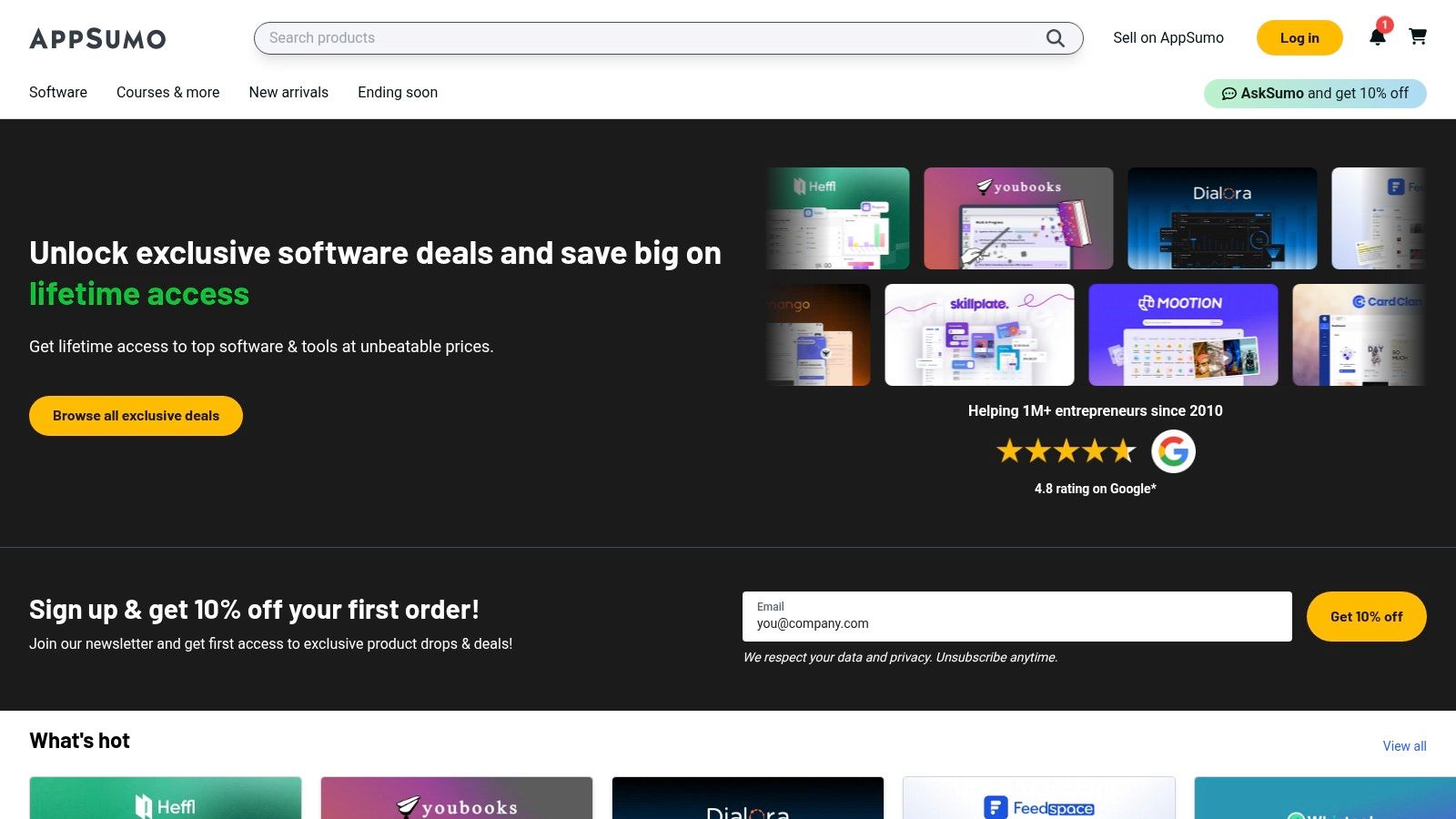The image size is (1456, 819).
Task: Click AskSumo and get 10% off
Action: (1315, 93)
